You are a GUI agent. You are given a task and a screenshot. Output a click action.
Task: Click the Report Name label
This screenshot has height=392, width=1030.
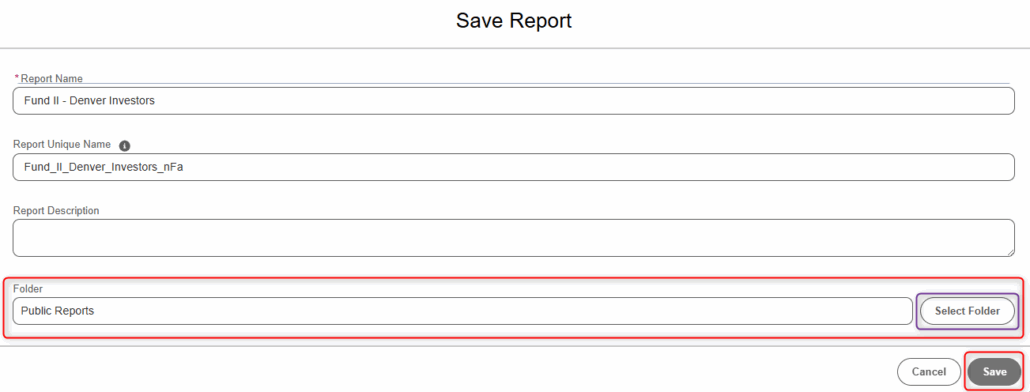(x=51, y=79)
